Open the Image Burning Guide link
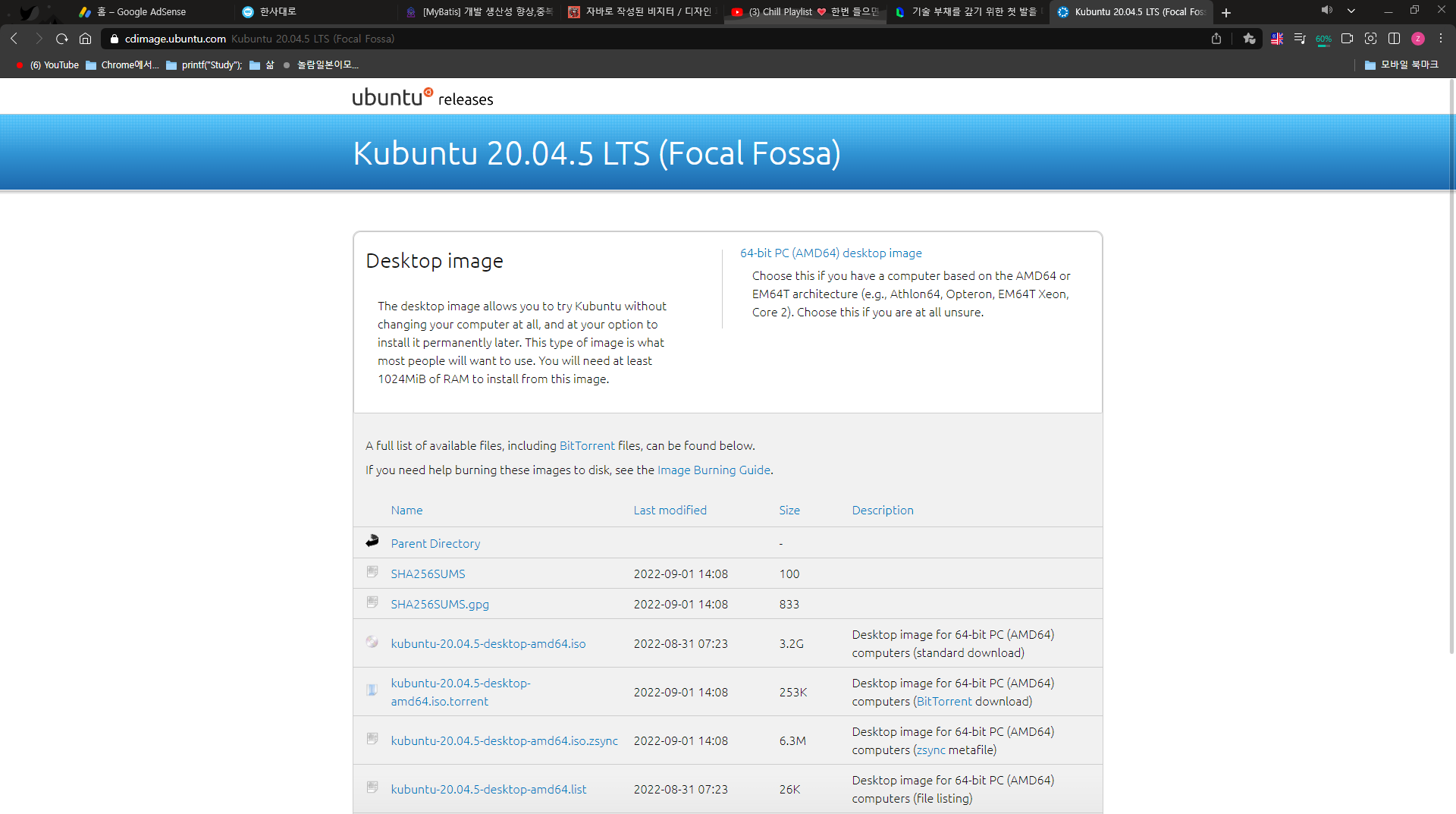The image size is (1456, 814). click(x=714, y=470)
